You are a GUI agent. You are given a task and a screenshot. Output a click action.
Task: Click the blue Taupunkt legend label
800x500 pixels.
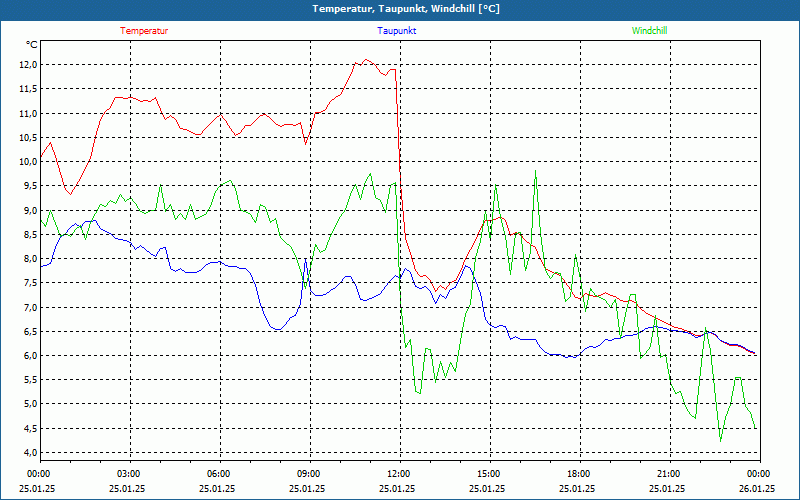pos(396,31)
